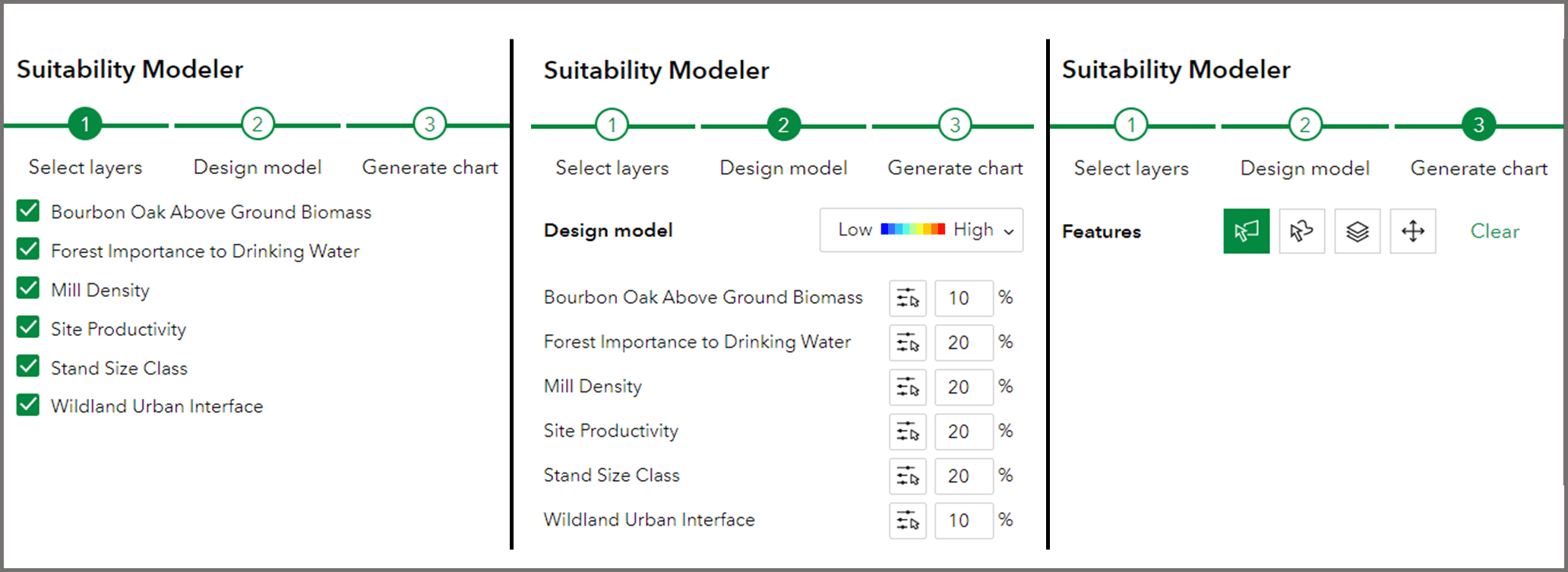This screenshot has width=1568, height=572.
Task: Edit Stand Size Class weight percentage field
Action: [x=964, y=476]
